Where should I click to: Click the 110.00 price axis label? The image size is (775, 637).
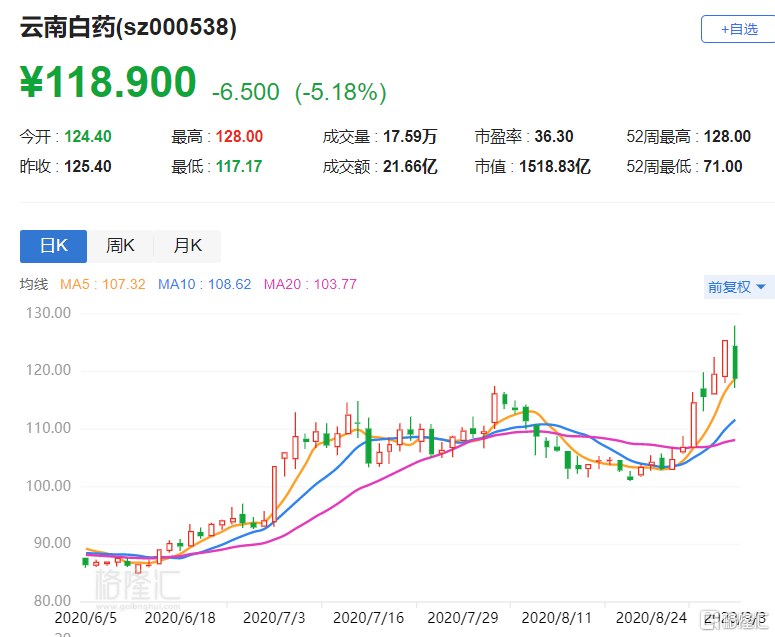(48, 428)
